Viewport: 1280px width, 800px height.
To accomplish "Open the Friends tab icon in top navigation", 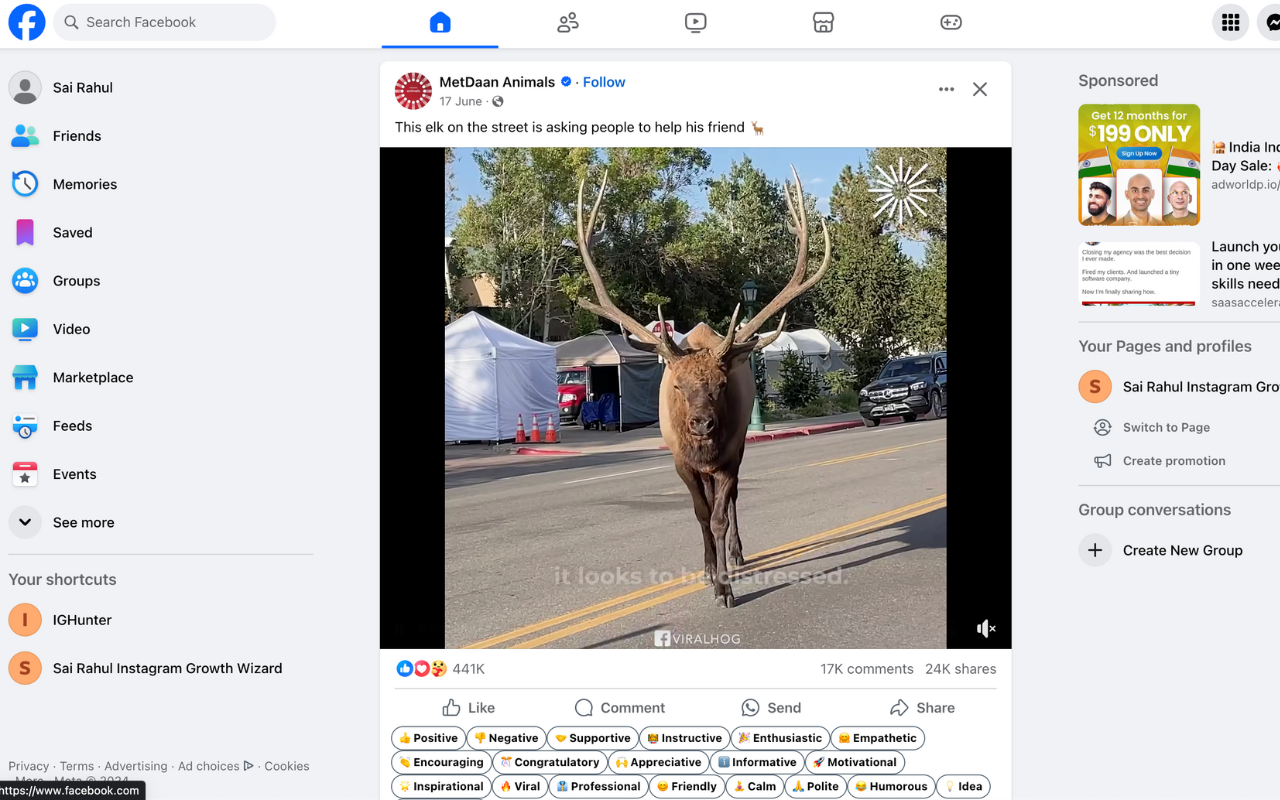I will tap(568, 22).
